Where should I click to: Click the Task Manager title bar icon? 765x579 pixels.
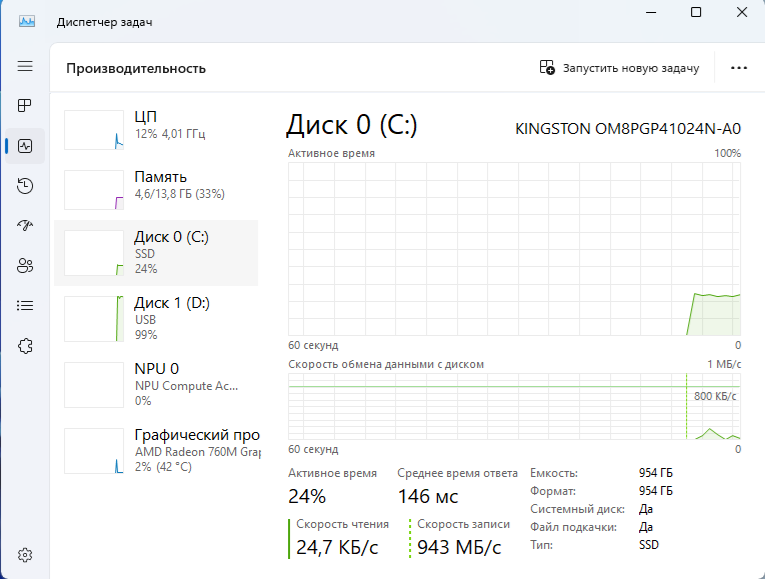click(x=27, y=21)
